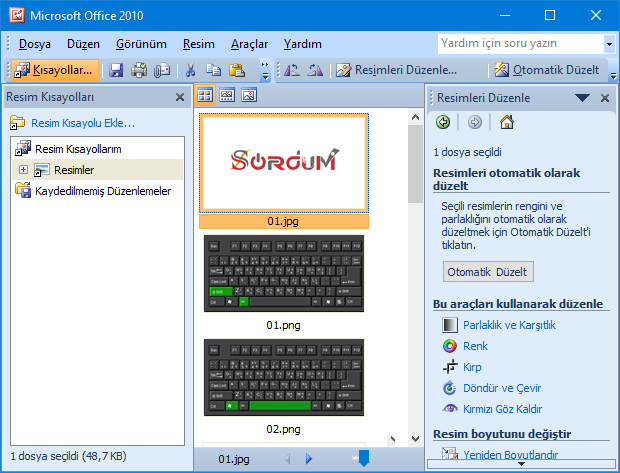Open the Düzen menu
Screen dimensions: 620x473
83,44
